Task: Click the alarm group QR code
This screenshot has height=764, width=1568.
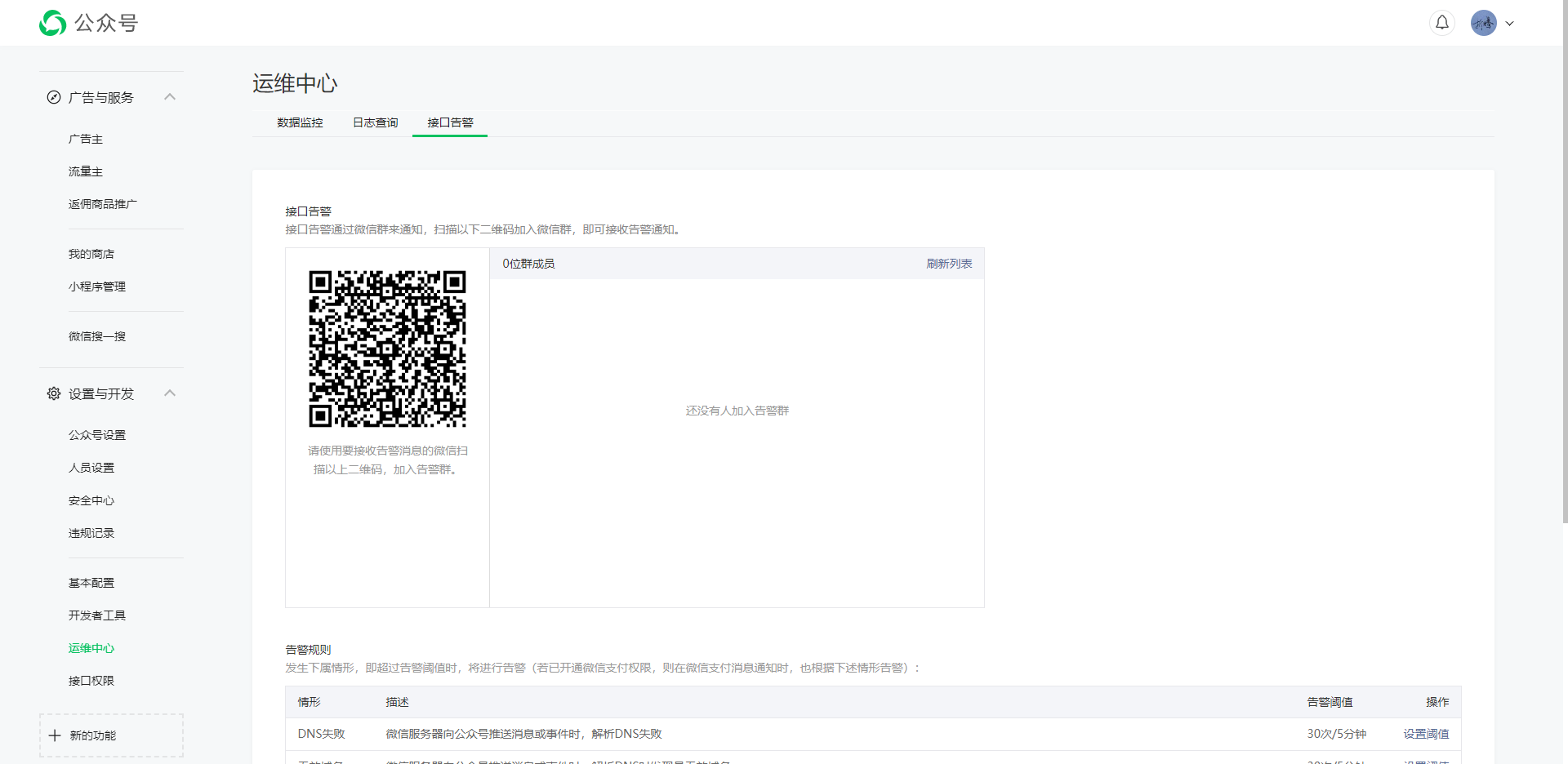Action: tap(387, 349)
